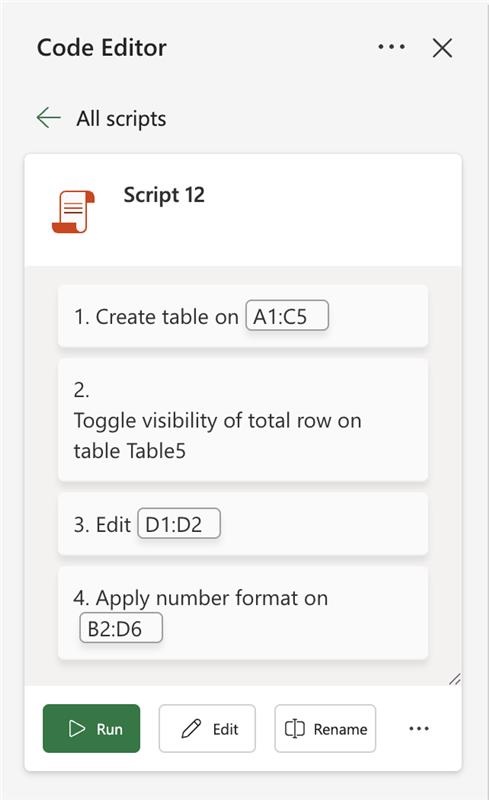The image size is (489, 800).
Task: Select step 1 Create table on
Action: point(242,316)
